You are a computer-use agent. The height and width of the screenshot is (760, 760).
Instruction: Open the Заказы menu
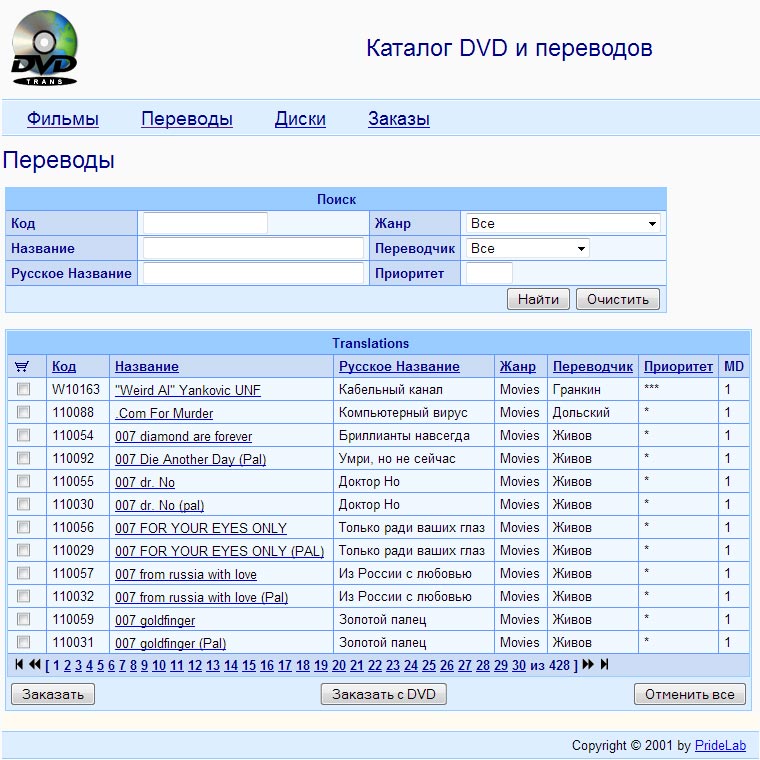click(399, 119)
